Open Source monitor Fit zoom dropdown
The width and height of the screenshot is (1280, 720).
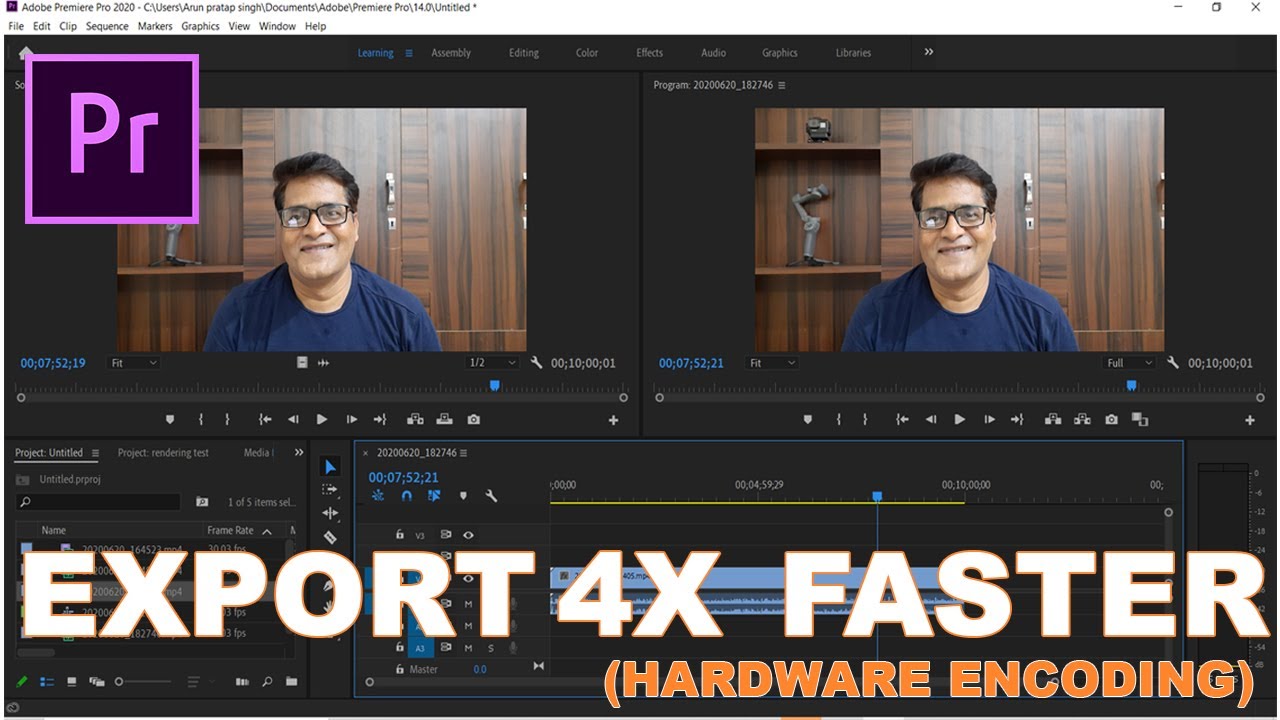point(133,363)
